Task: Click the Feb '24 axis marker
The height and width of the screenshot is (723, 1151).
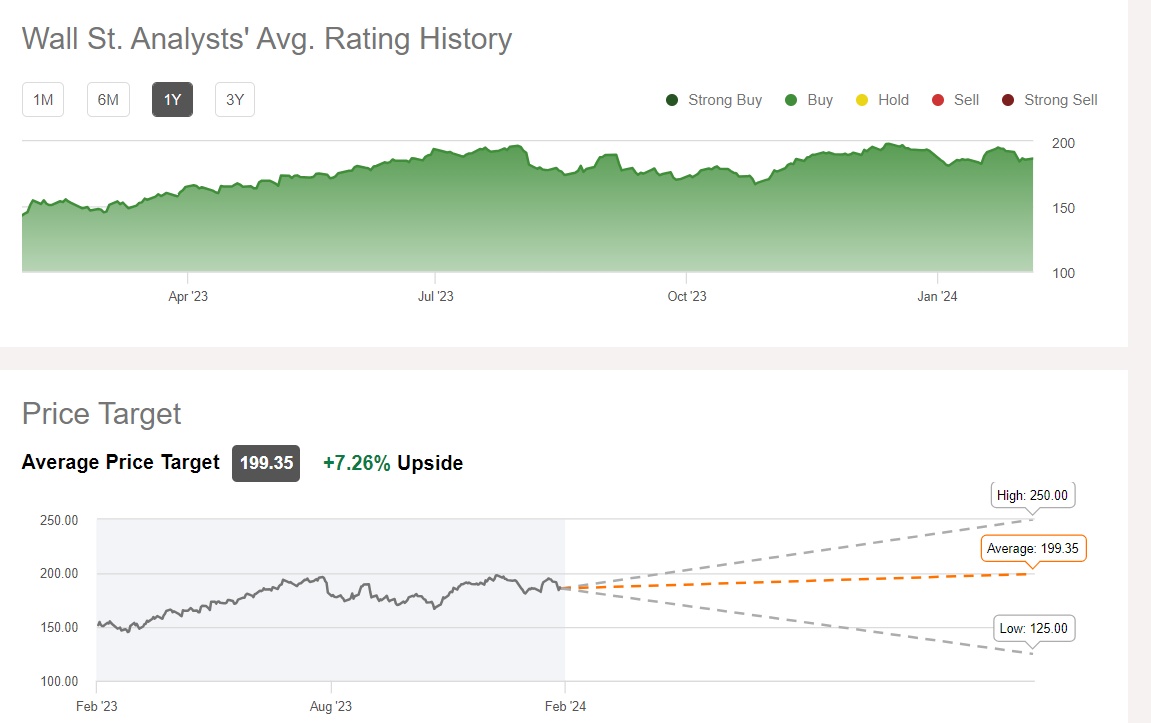Action: (565, 706)
